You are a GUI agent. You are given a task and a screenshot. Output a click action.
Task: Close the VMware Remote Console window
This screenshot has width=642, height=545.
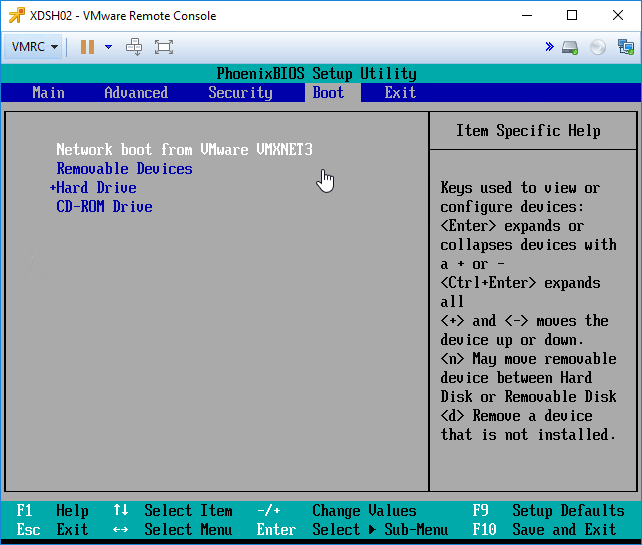(618, 16)
